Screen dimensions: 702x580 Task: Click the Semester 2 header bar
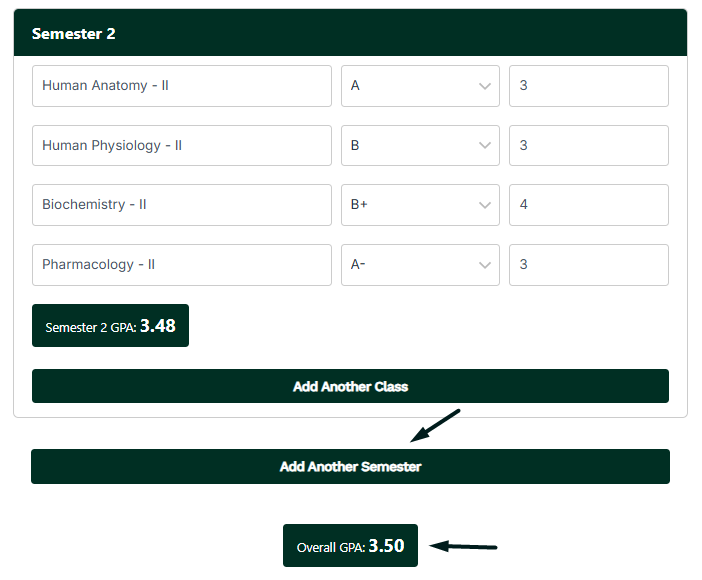click(350, 34)
